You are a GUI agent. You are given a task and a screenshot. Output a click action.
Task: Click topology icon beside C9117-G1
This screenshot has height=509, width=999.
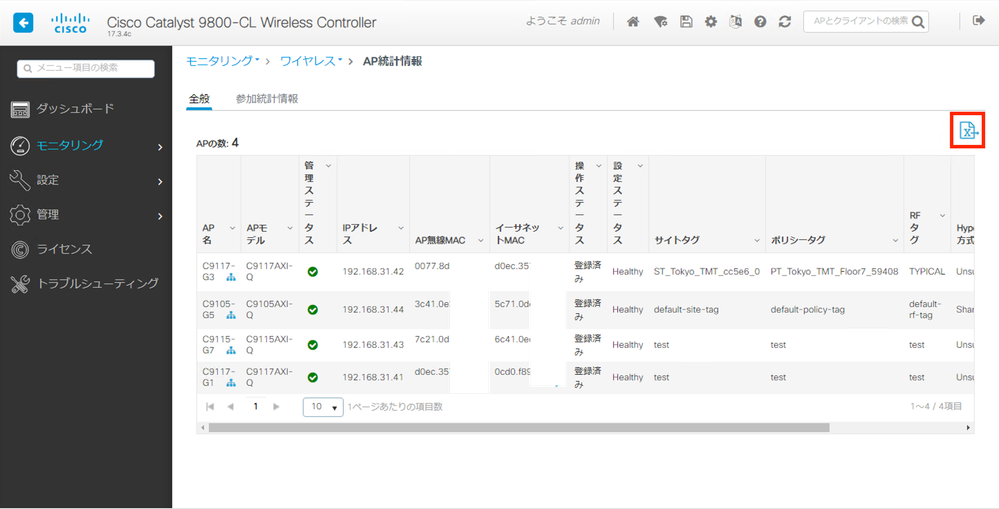click(231, 383)
